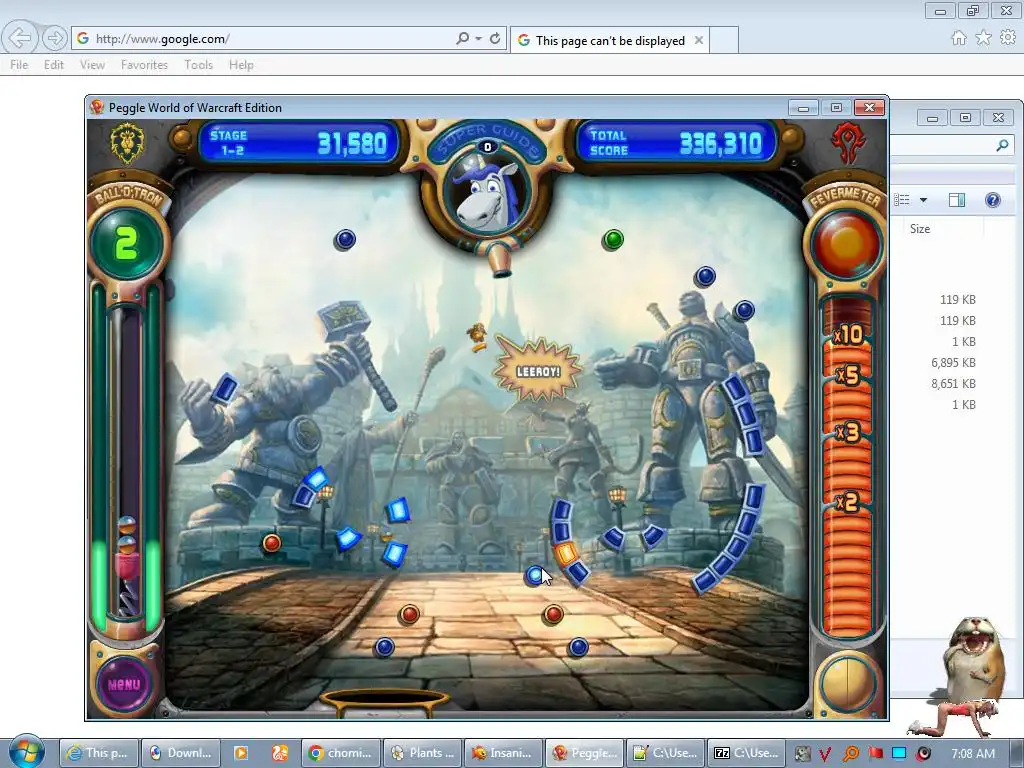The width and height of the screenshot is (1024, 768).
Task: Click the browser Back arrow button
Action: pos(20,38)
